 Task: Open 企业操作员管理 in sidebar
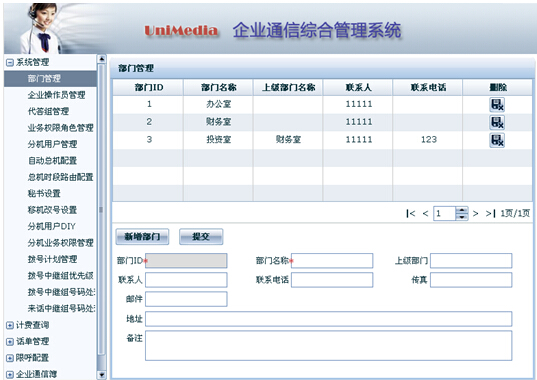tap(57, 95)
